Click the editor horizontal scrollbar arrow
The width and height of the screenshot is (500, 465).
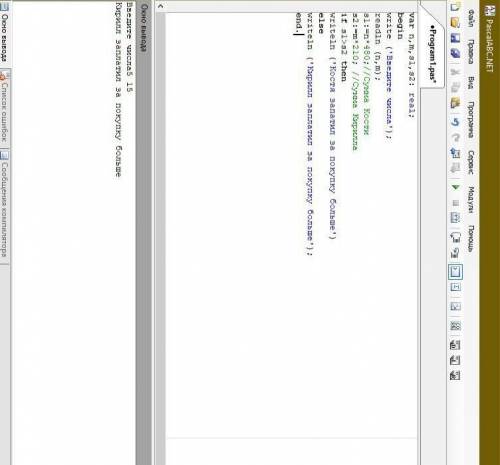click(x=161, y=6)
